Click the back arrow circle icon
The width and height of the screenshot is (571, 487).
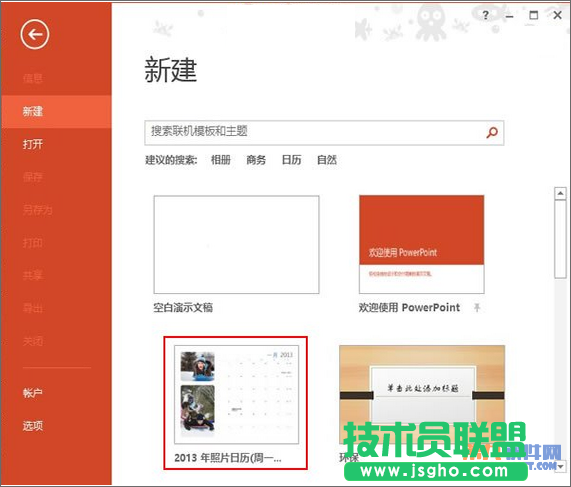coord(35,35)
